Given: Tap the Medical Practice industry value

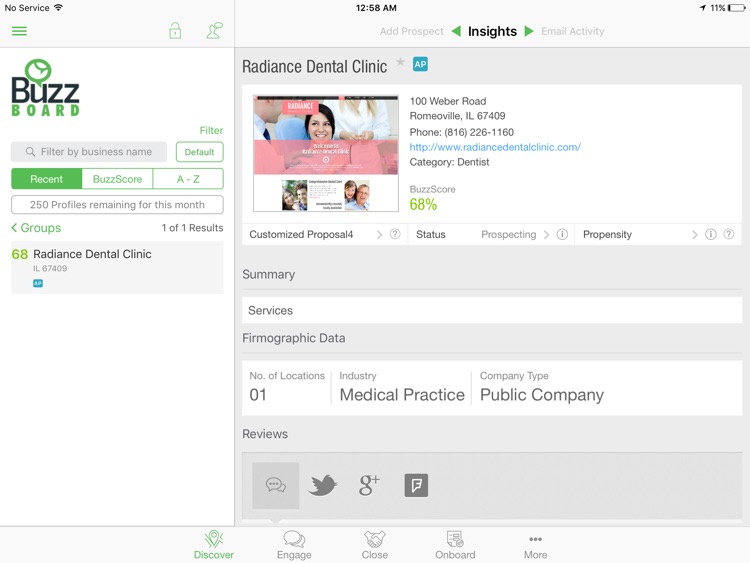Looking at the screenshot, I should 402,395.
